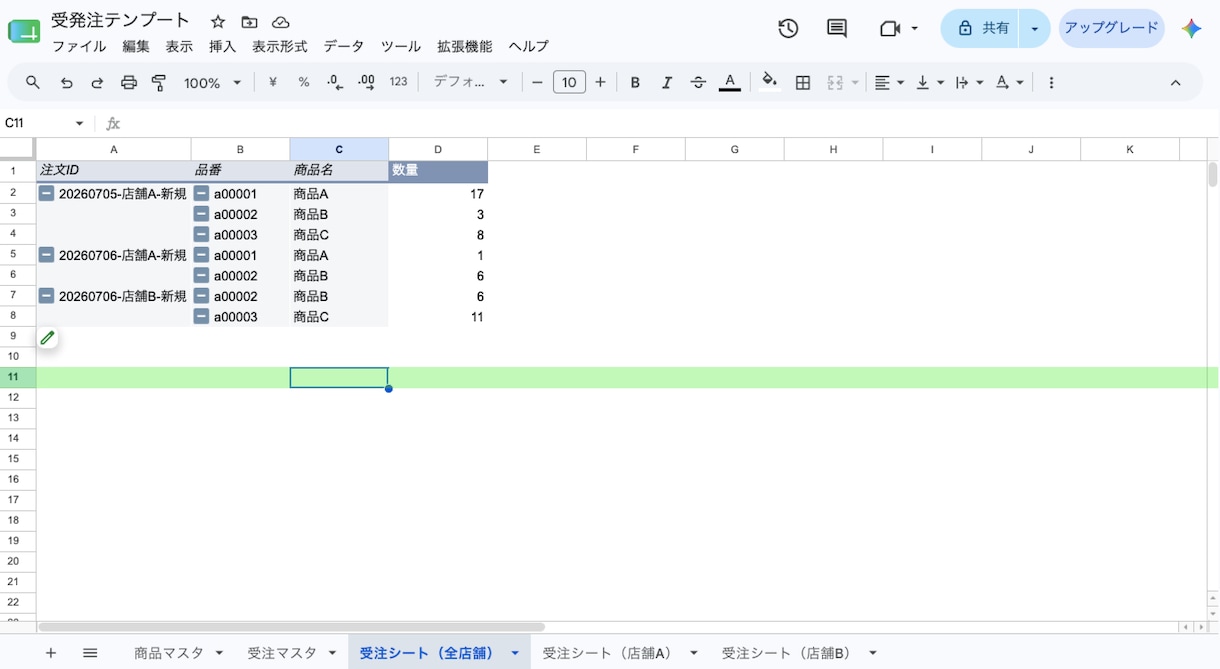Redo the last undone action
The height and width of the screenshot is (669, 1220).
tap(97, 82)
